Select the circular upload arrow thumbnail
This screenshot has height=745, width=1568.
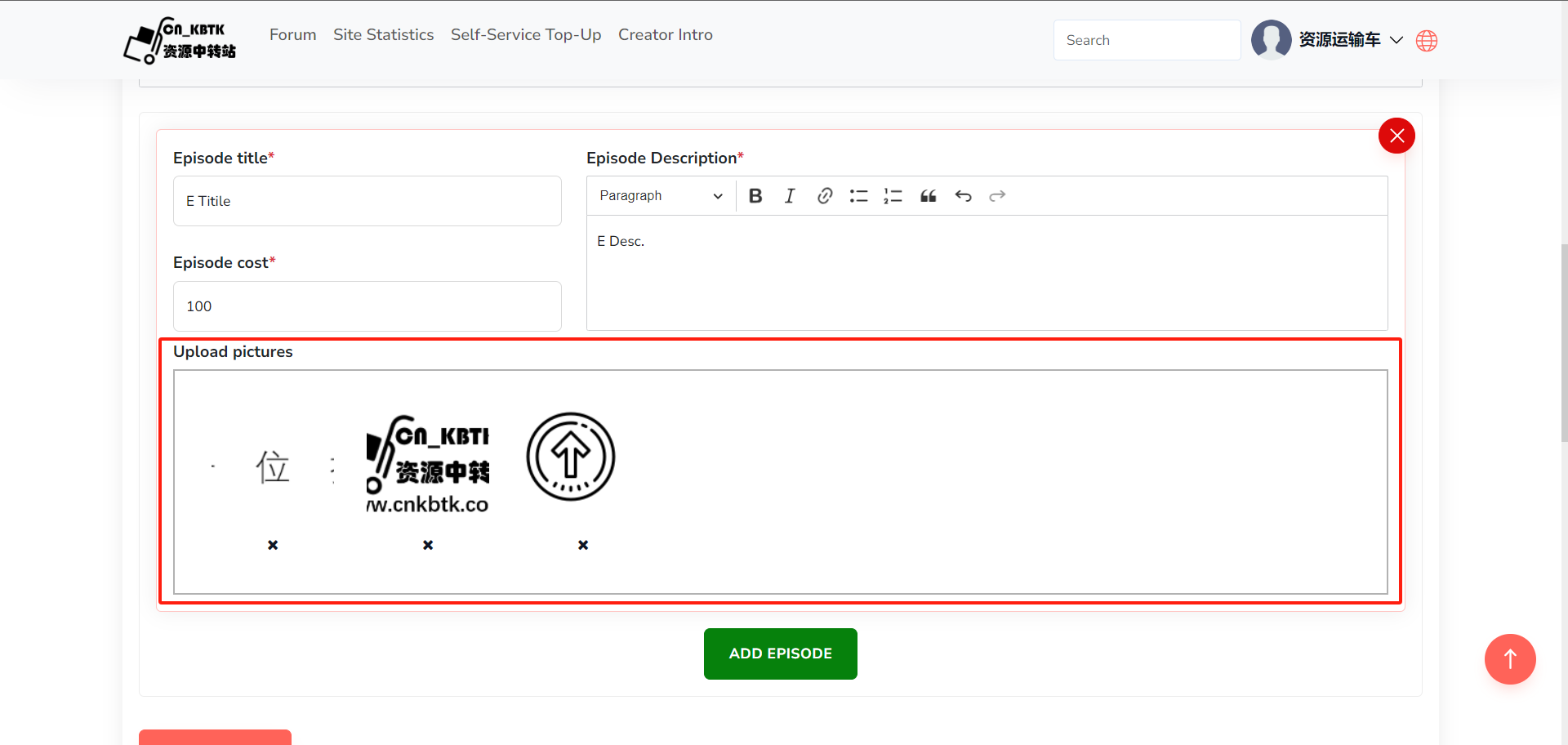coord(571,457)
